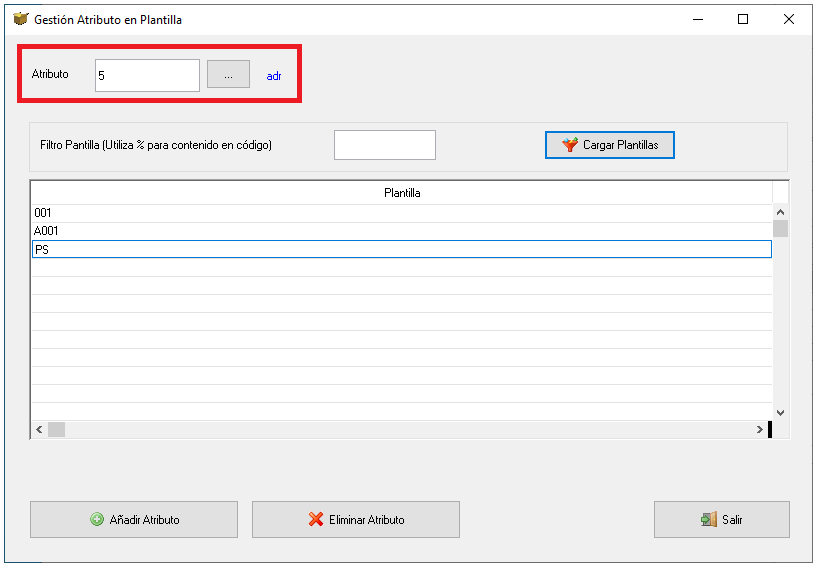This screenshot has height=563, width=817.
Task: Focus the Filtro Plantilla text box
Action: (385, 145)
